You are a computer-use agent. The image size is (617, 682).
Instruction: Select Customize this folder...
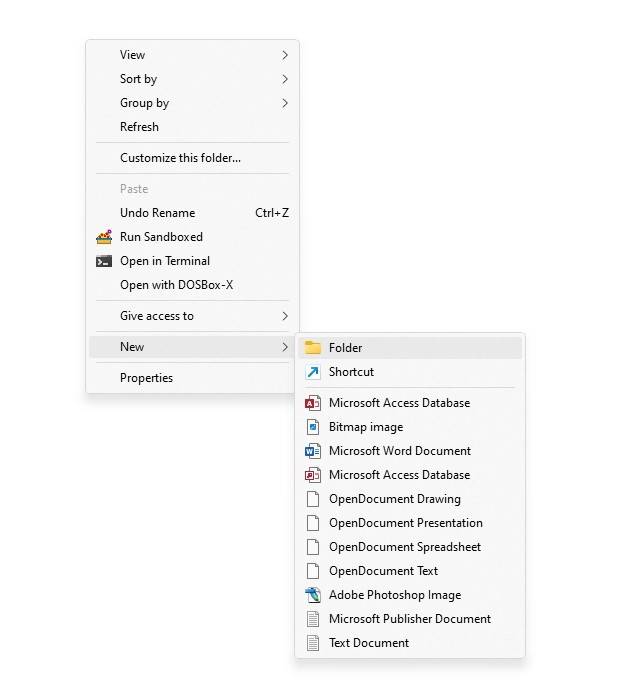[x=180, y=158]
